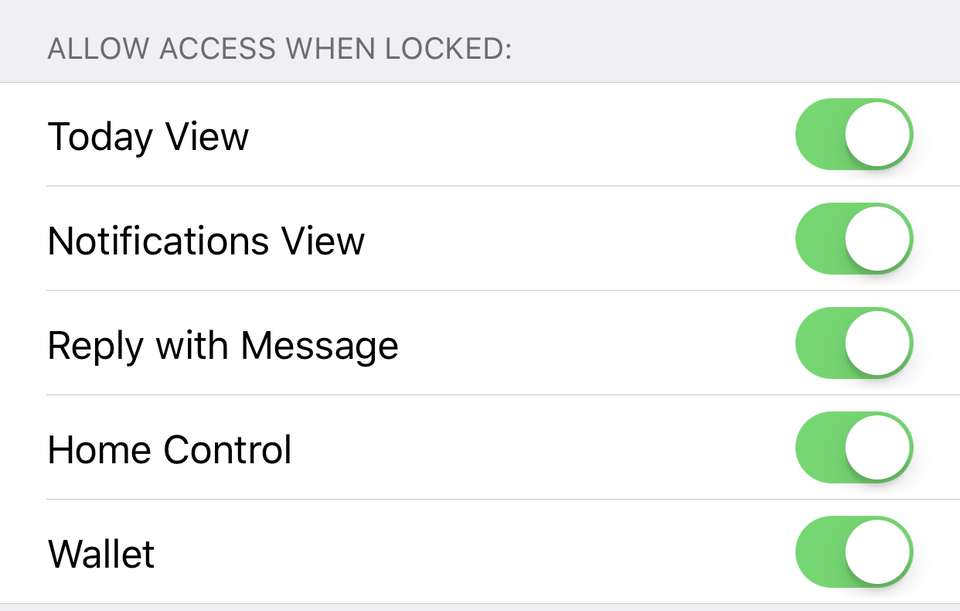Disable Home Control when locked
The image size is (960, 611).
coord(854,448)
